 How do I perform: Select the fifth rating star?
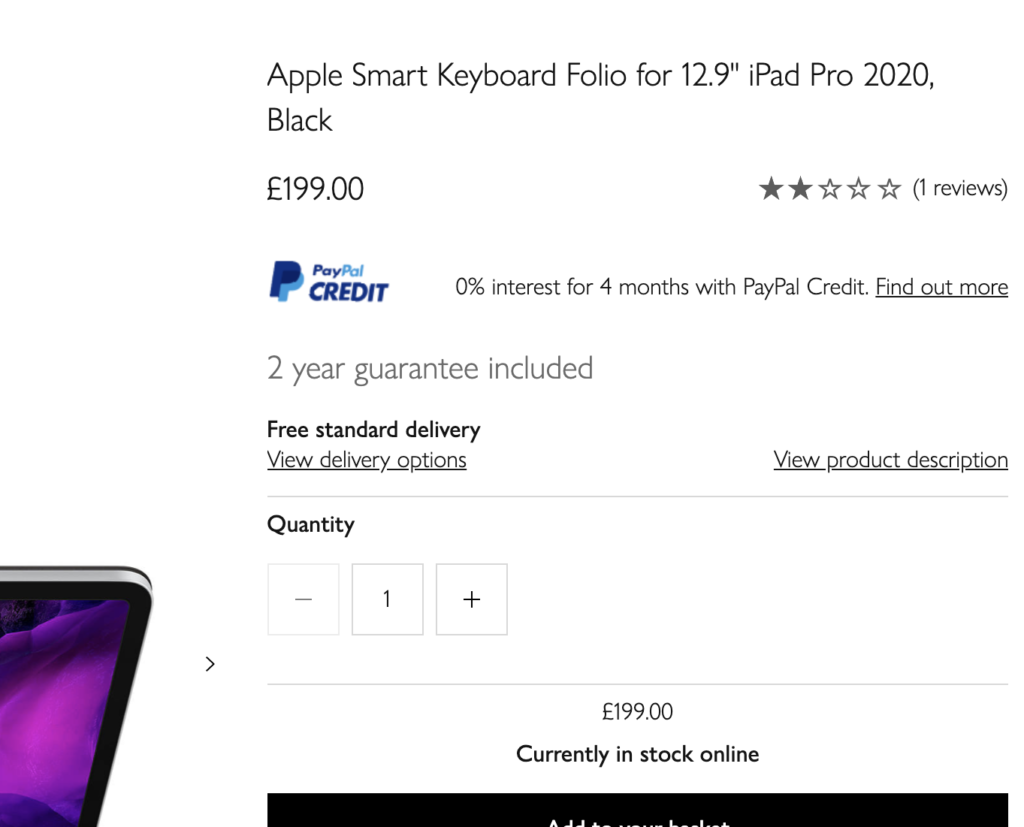[x=888, y=187]
